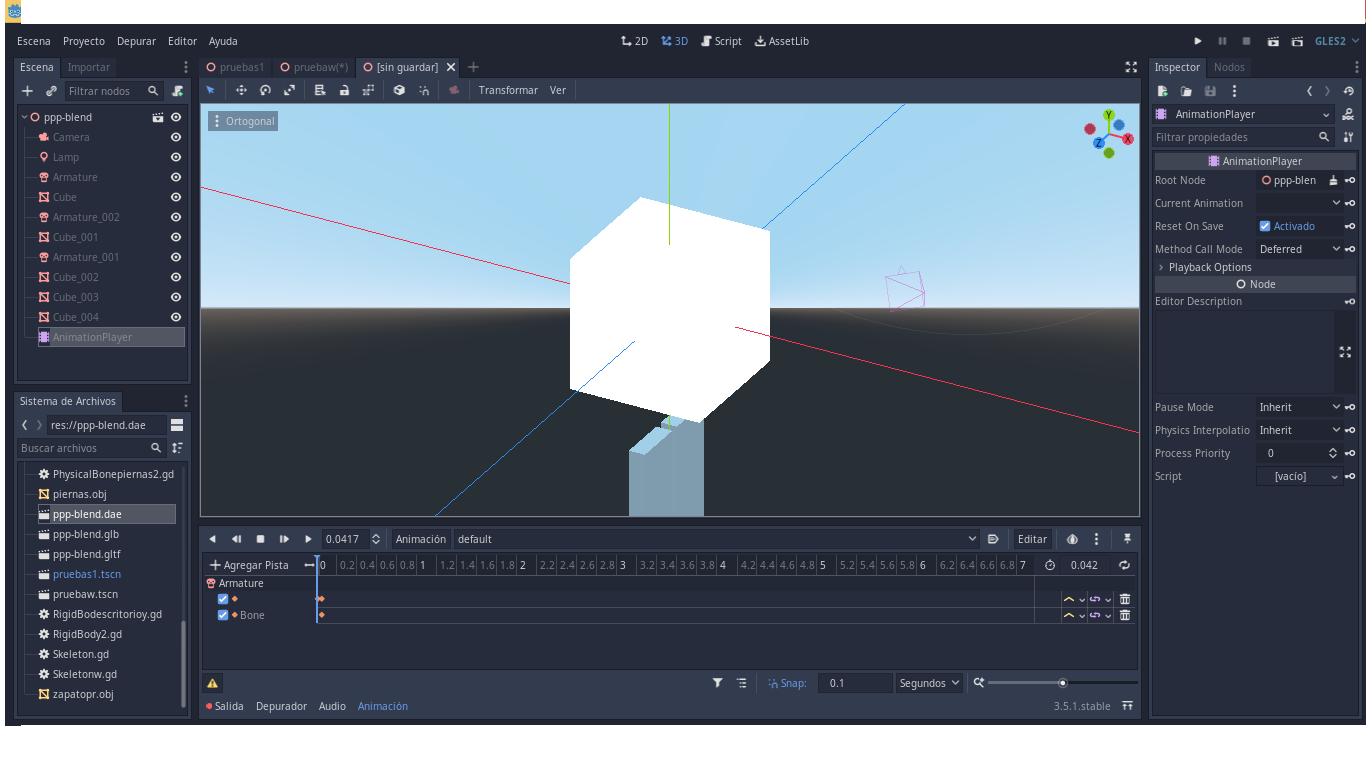Uncheck Reset On Save Activado checkbox
The height and width of the screenshot is (768, 1366).
1265,226
